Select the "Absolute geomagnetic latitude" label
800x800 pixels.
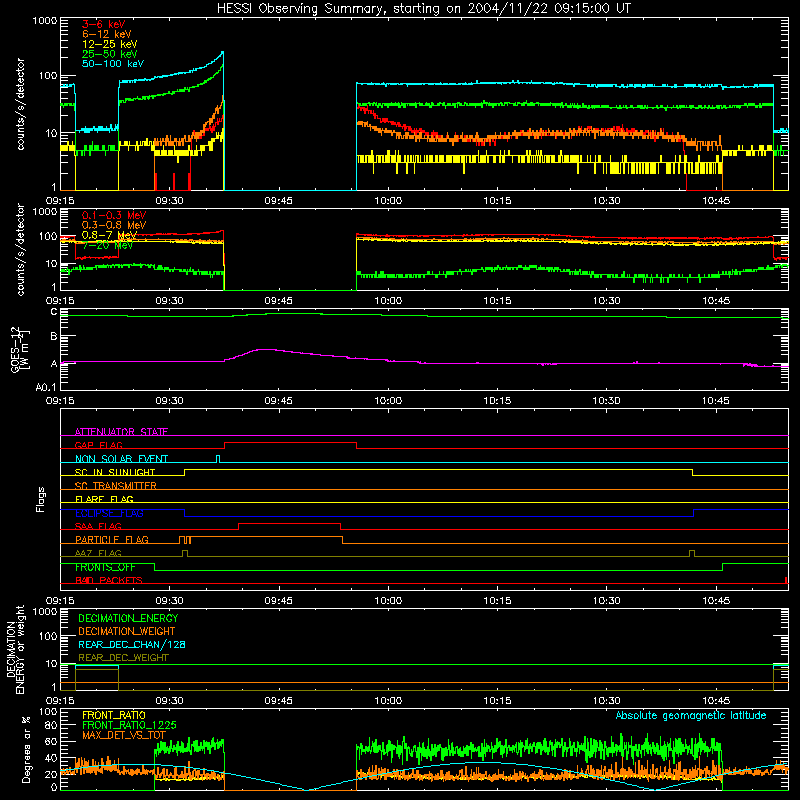691,715
